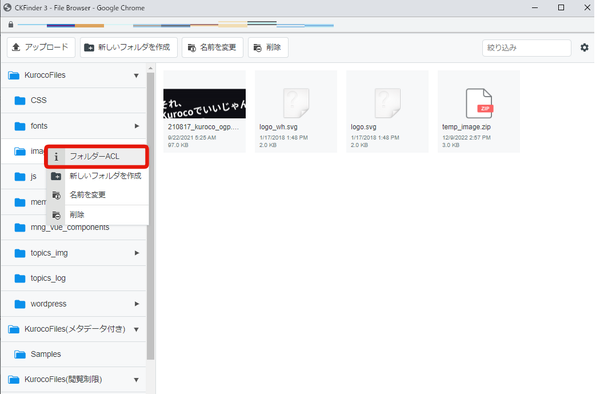Choose 削除 in context menu
This screenshot has height=394, width=600.
point(98,215)
